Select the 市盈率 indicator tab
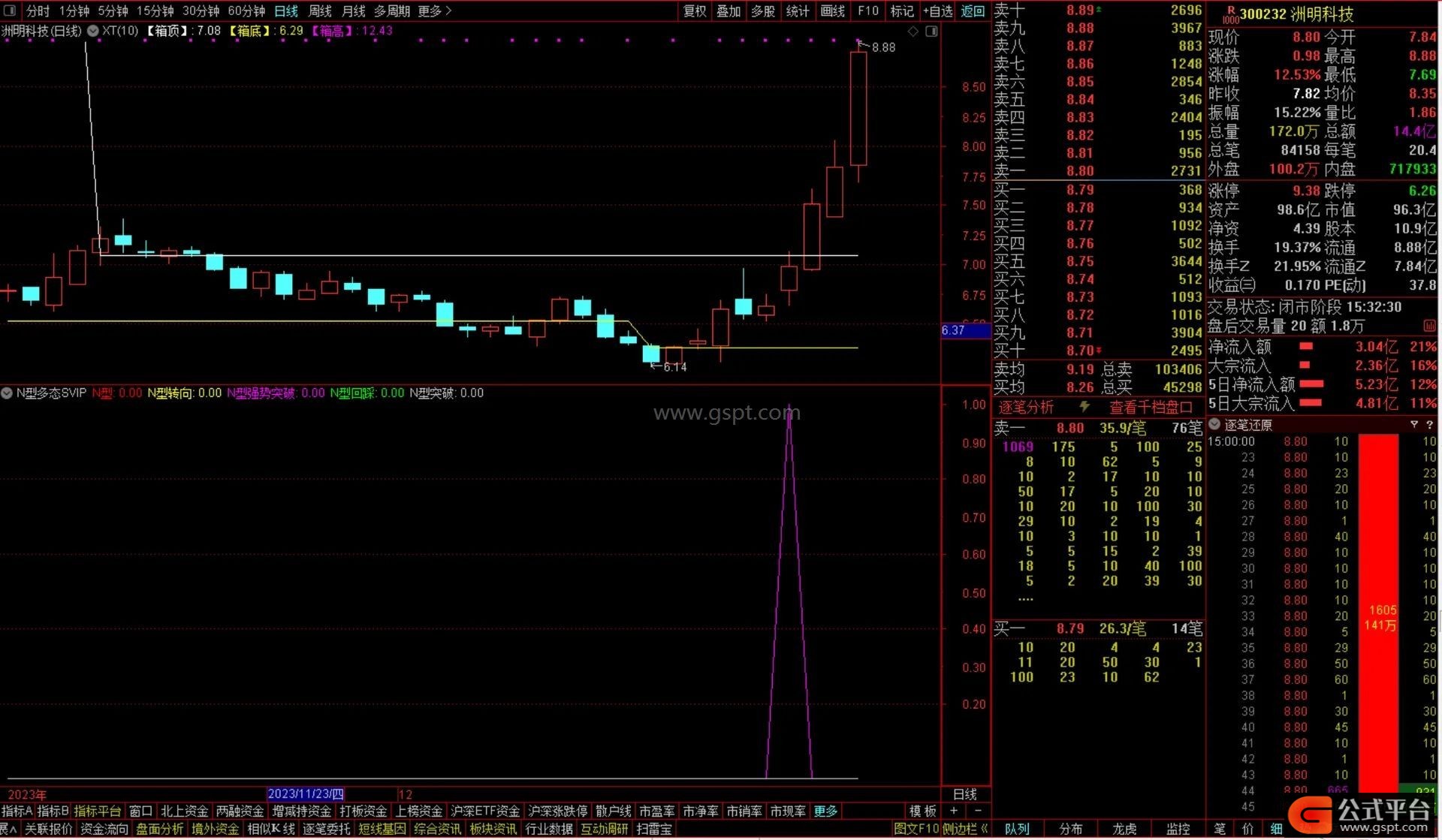The height and width of the screenshot is (840, 1442). point(657,811)
